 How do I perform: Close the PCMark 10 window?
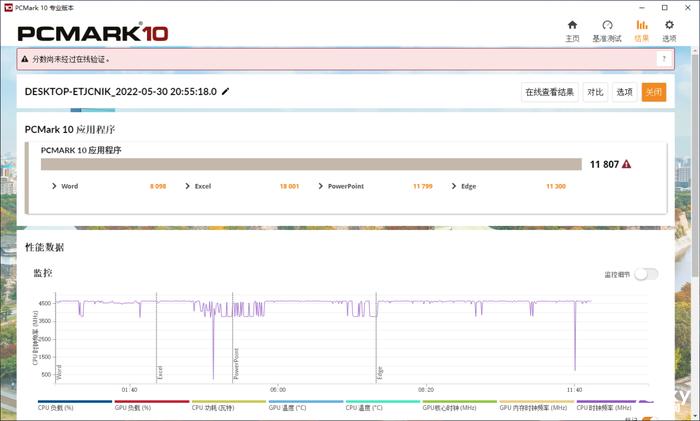point(688,8)
